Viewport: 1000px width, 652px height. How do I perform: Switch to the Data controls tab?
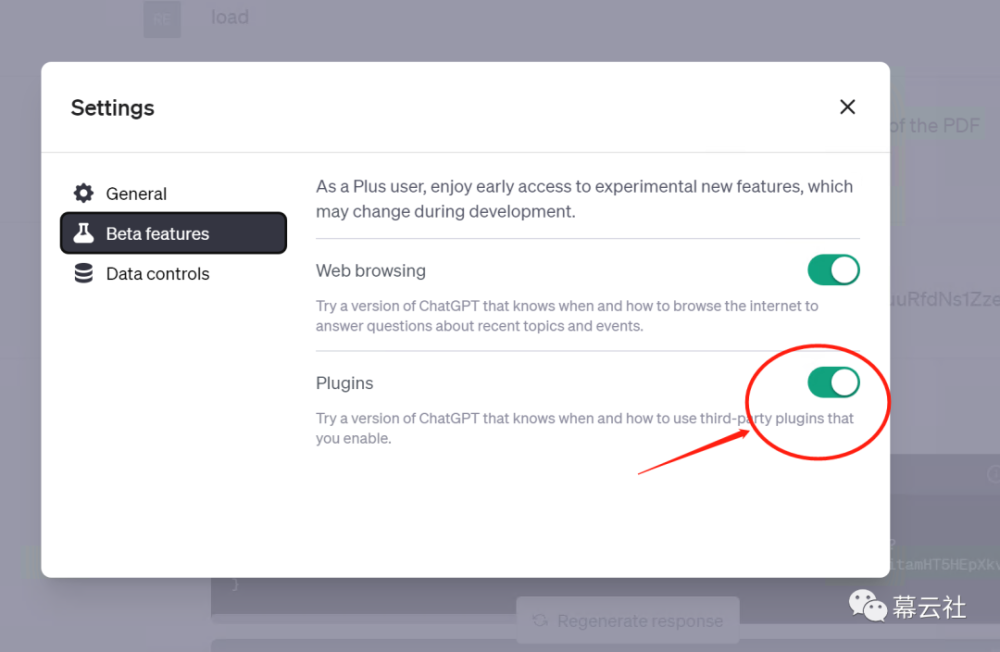(158, 274)
